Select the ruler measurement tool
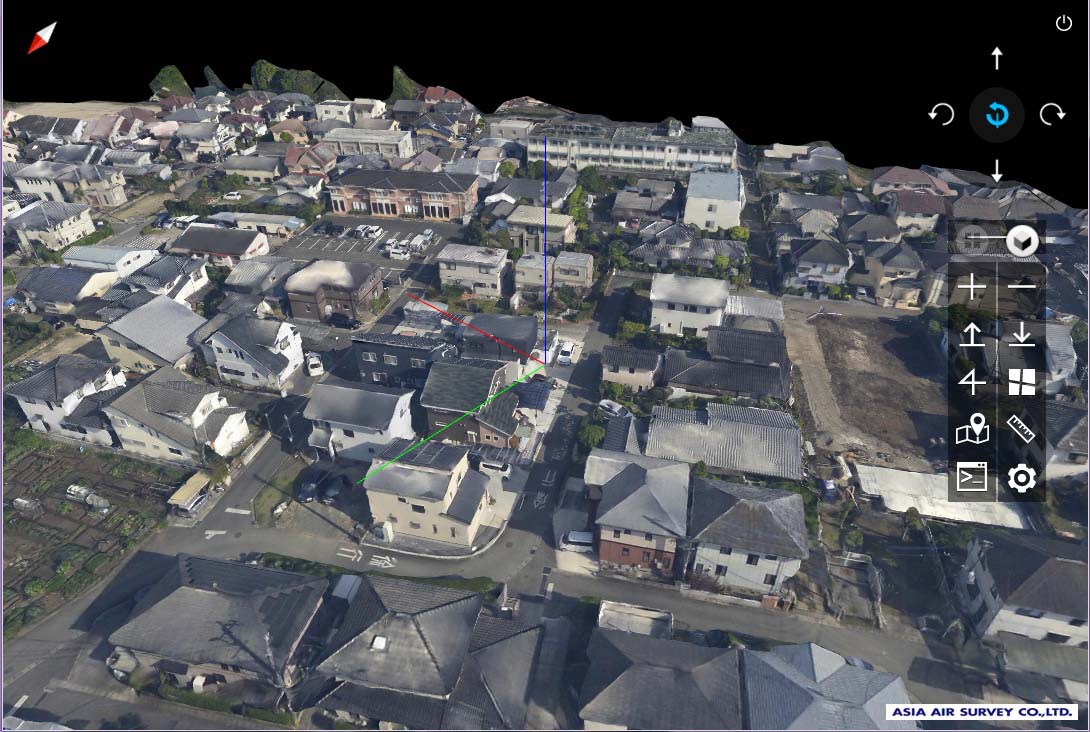Viewport: 1090px width, 732px height. pyautogui.click(x=1021, y=429)
